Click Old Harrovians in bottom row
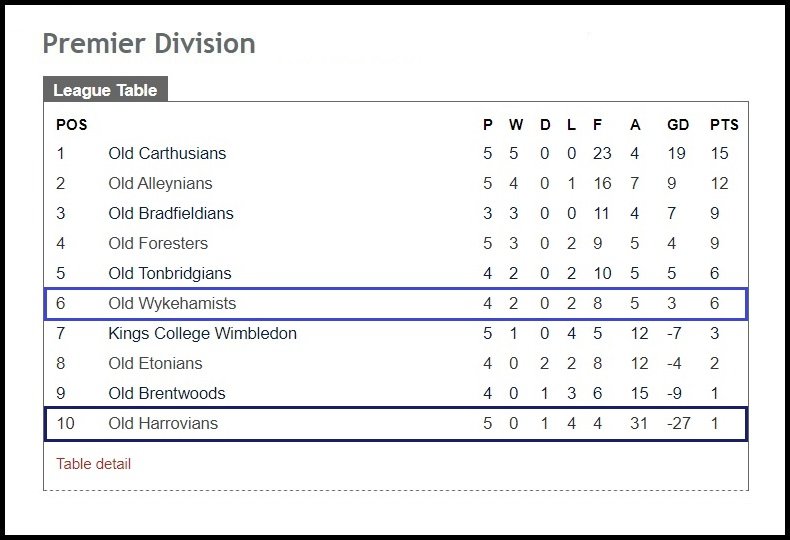The height and width of the screenshot is (540, 790). point(162,423)
